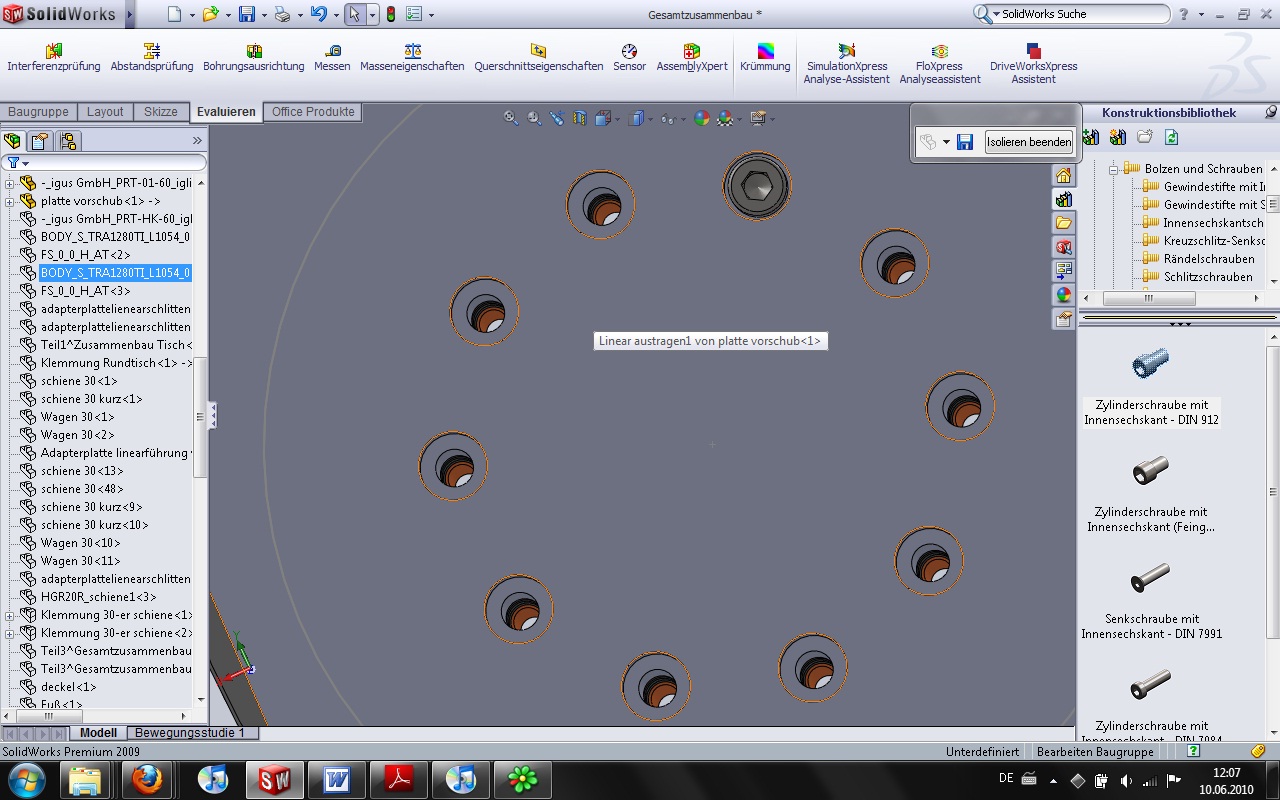Save using the top toolbar disk icon
The image size is (1280, 800).
click(247, 14)
